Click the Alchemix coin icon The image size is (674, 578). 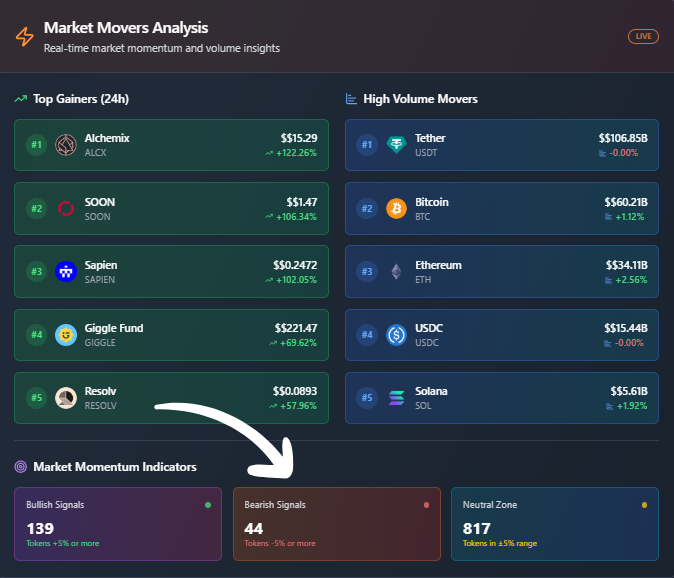coord(66,145)
